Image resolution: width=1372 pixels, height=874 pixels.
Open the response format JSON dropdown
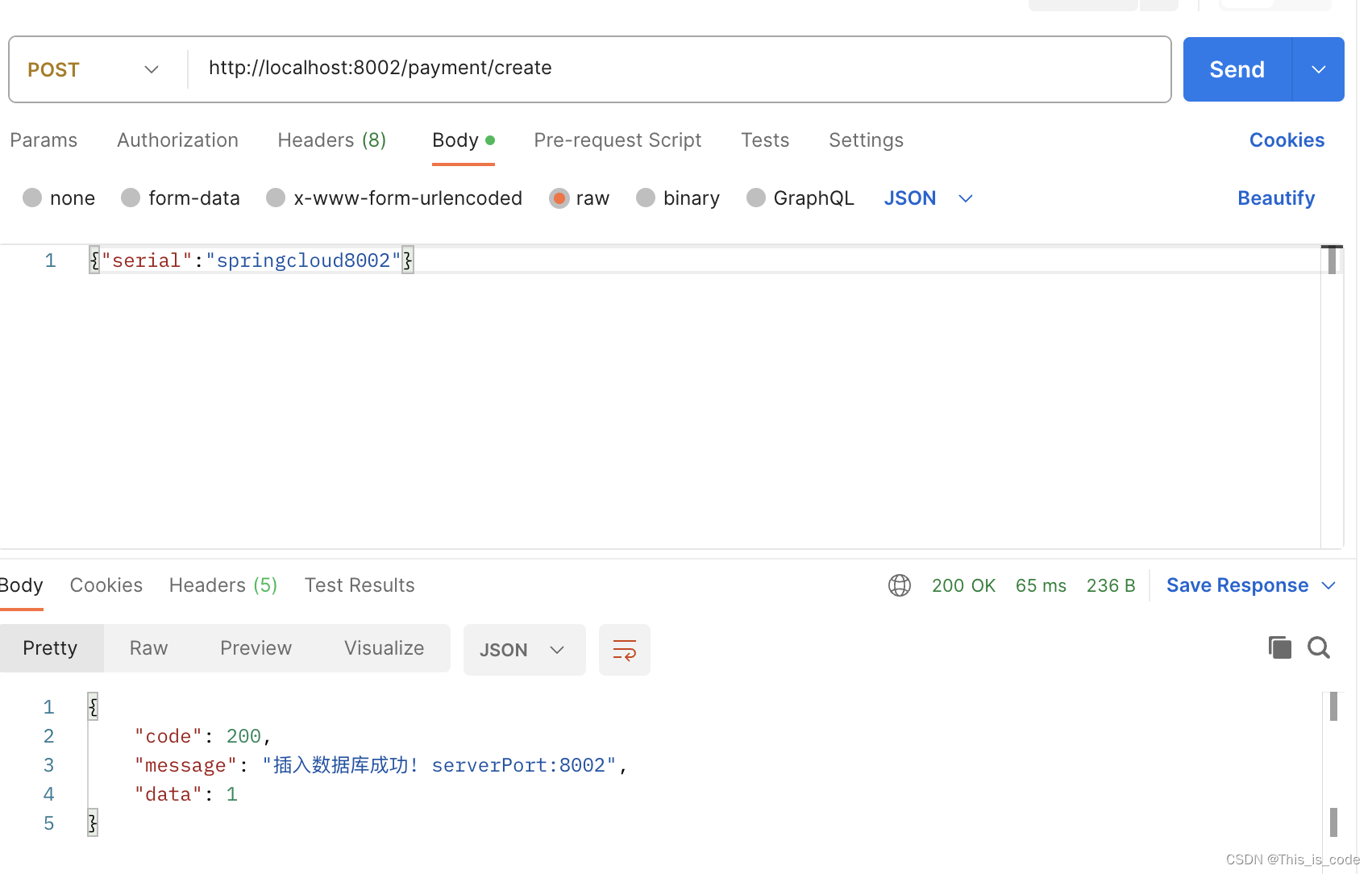click(x=524, y=649)
